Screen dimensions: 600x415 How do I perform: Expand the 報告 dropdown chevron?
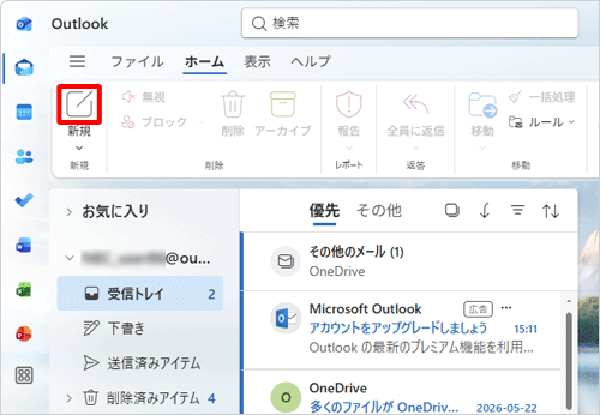pos(349,148)
